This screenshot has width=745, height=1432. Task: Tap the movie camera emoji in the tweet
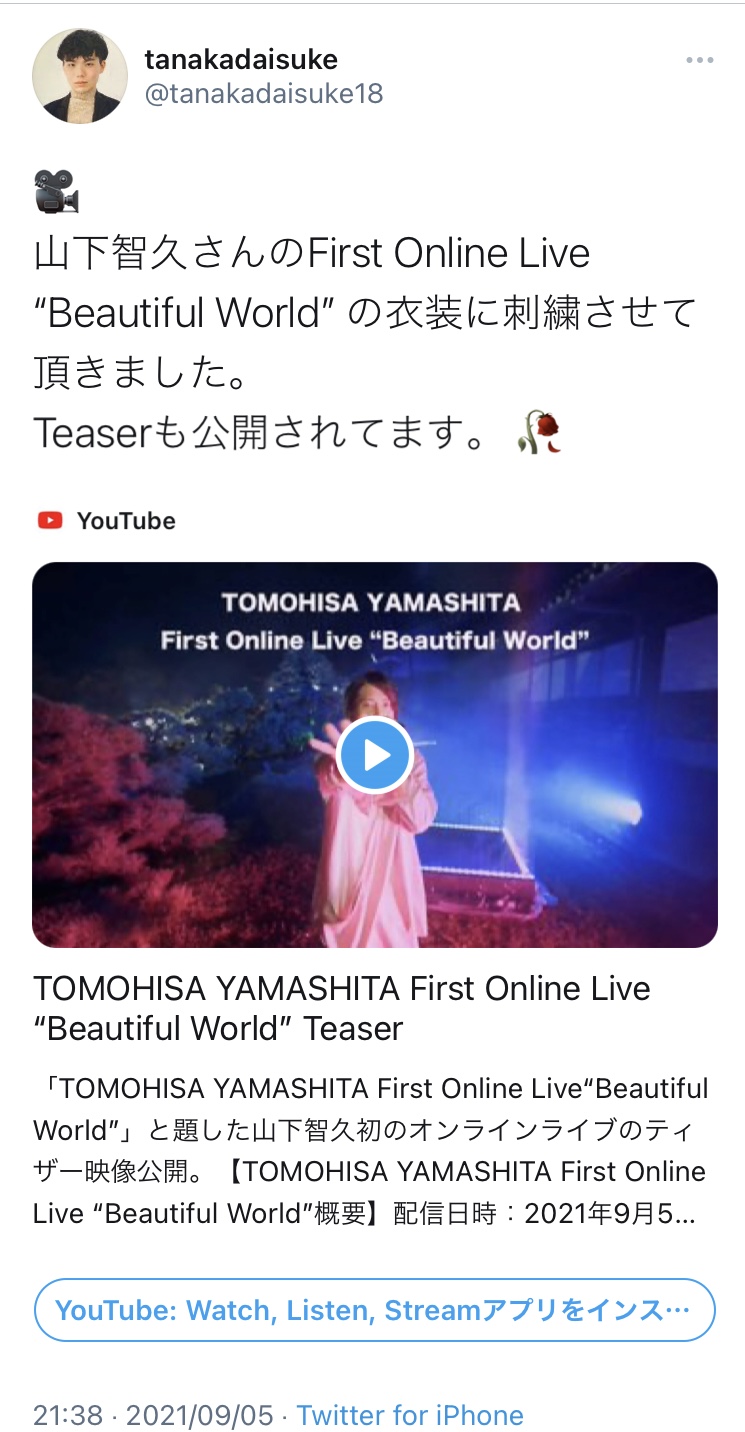point(57,192)
